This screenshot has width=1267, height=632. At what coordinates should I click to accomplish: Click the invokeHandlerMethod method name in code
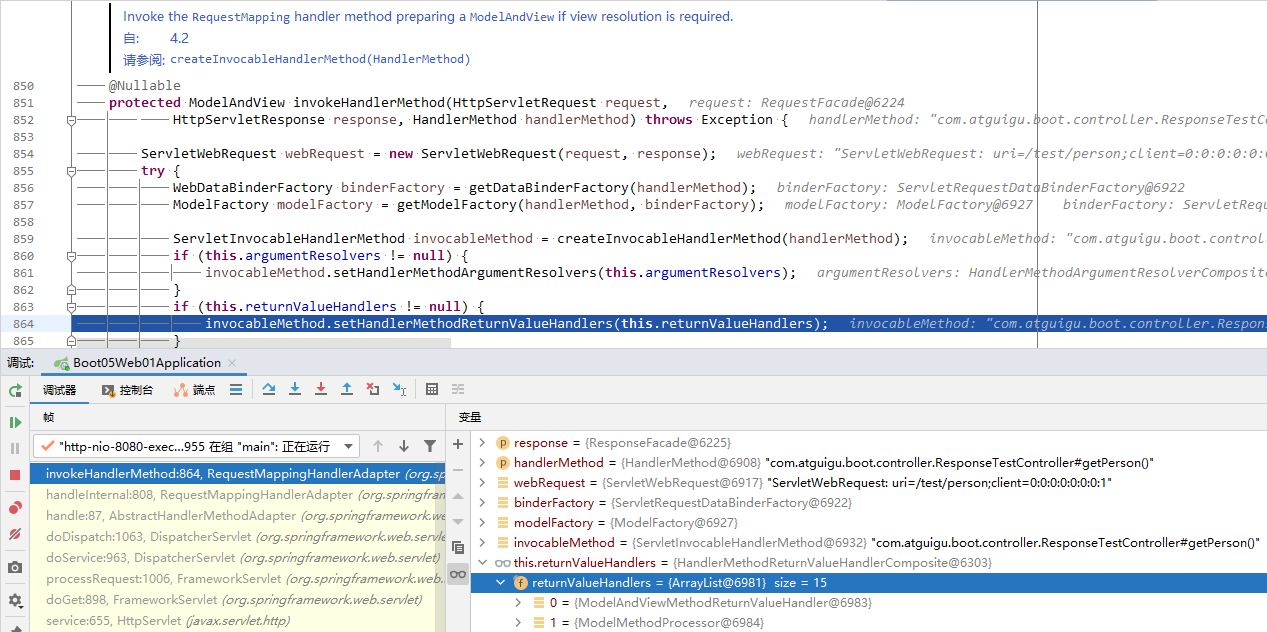click(369, 103)
